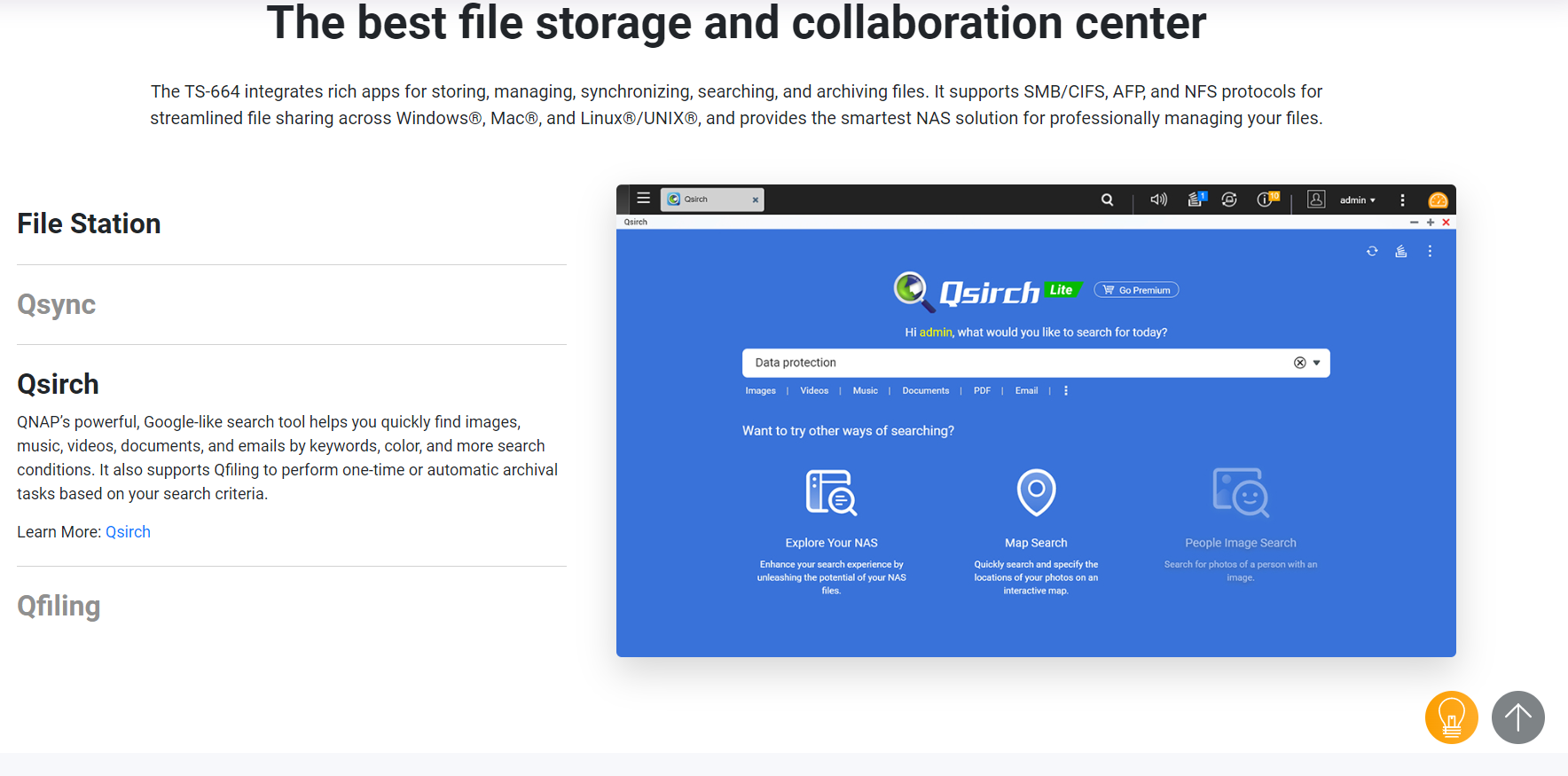Screen dimensions: 1568x776
Task: Click the refresh icon in the Qsirch window
Action: point(1372,252)
